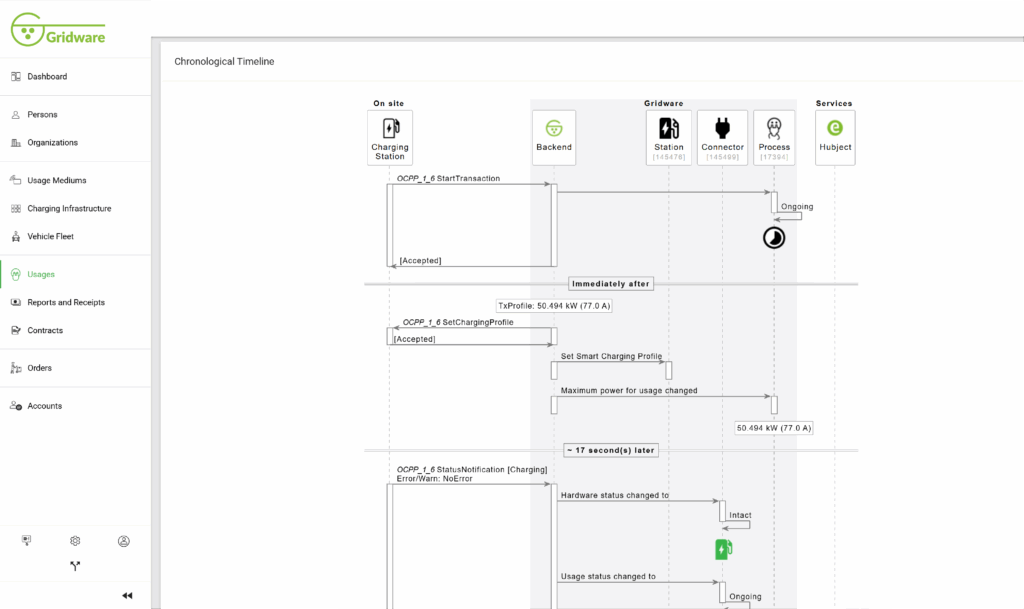1024x609 pixels.
Task: Click the Vehicle Fleet icon
Action: click(x=16, y=236)
